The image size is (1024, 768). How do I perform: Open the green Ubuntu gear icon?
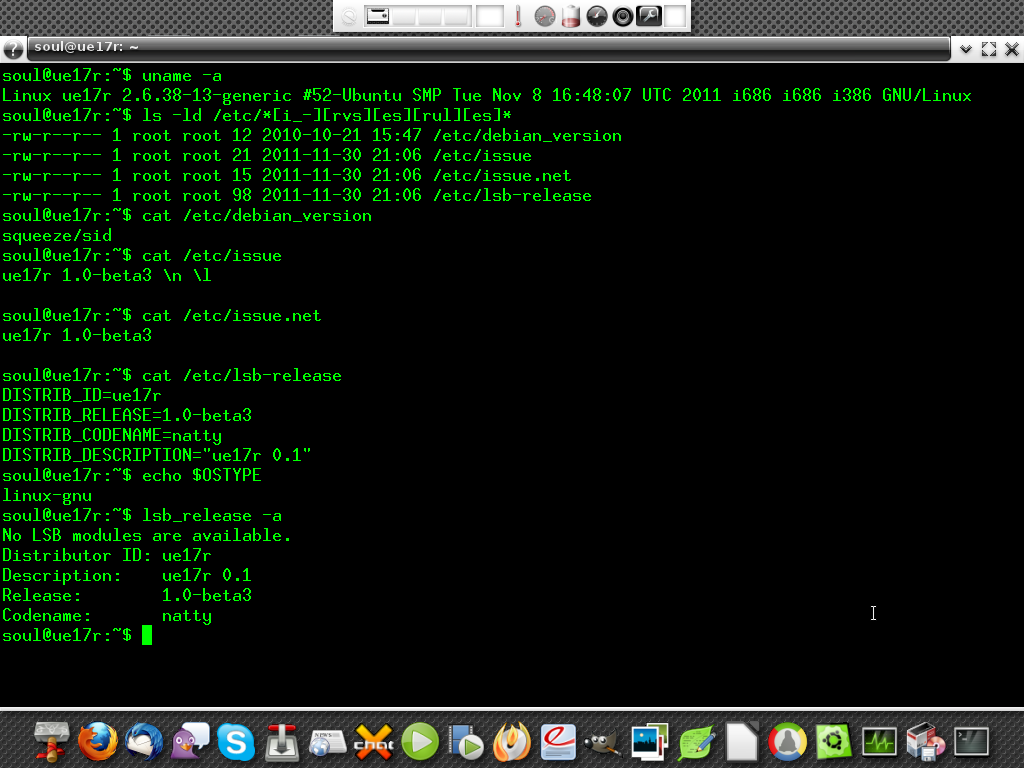coord(833,742)
